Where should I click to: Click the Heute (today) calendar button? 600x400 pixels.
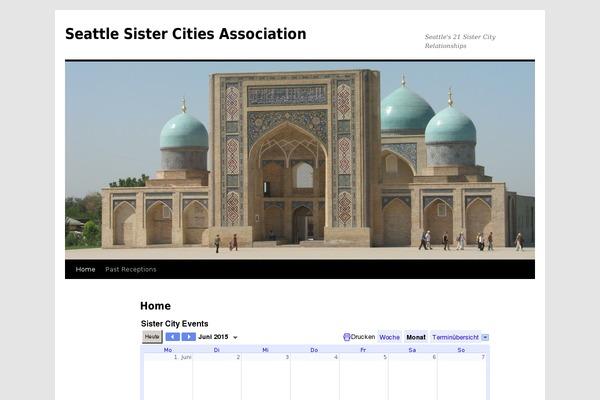point(152,337)
